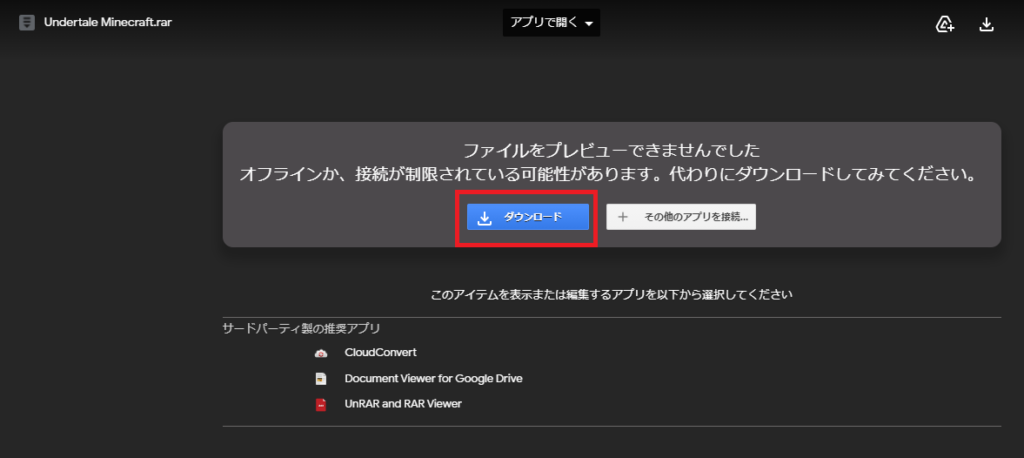This screenshot has width=1024, height=458.
Task: Click the blue ダウンロード button
Action: click(x=528, y=218)
